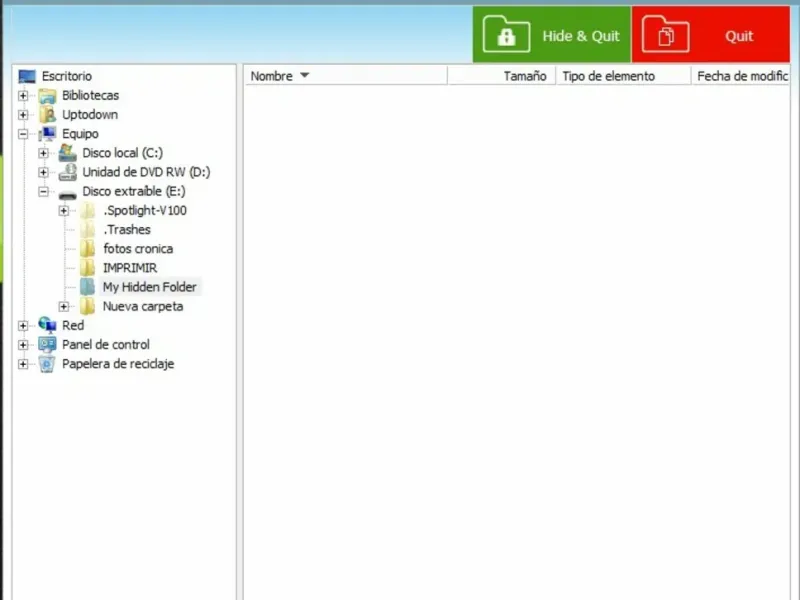Select the Disco local (C:) label

(122, 153)
